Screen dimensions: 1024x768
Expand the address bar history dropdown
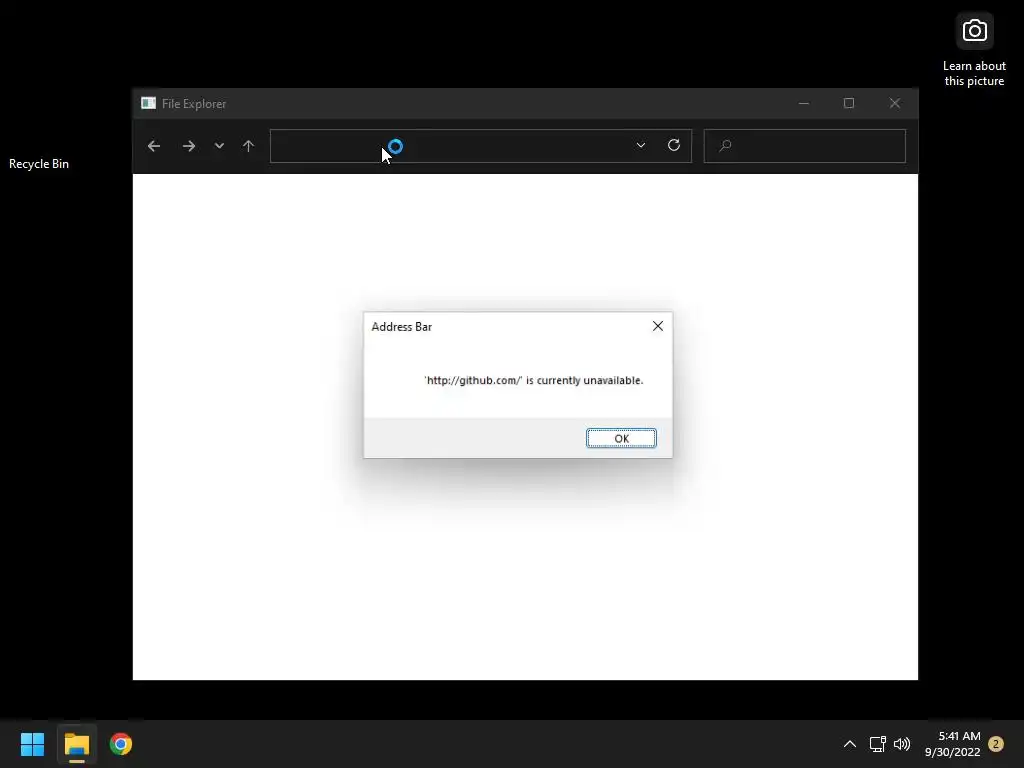coord(641,146)
